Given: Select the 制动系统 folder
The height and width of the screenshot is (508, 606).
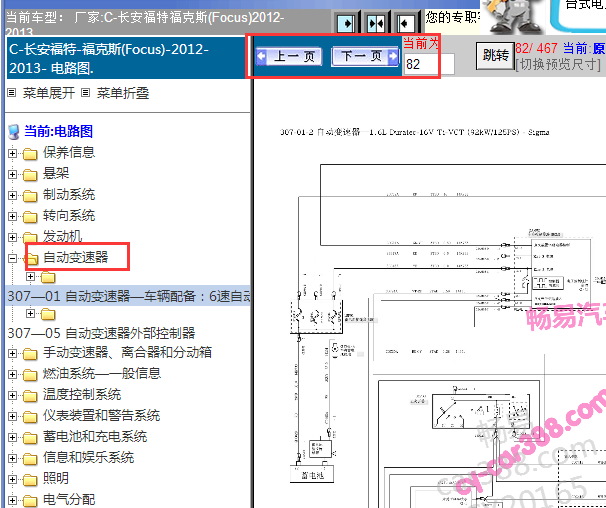Looking at the screenshot, I should point(69,194).
